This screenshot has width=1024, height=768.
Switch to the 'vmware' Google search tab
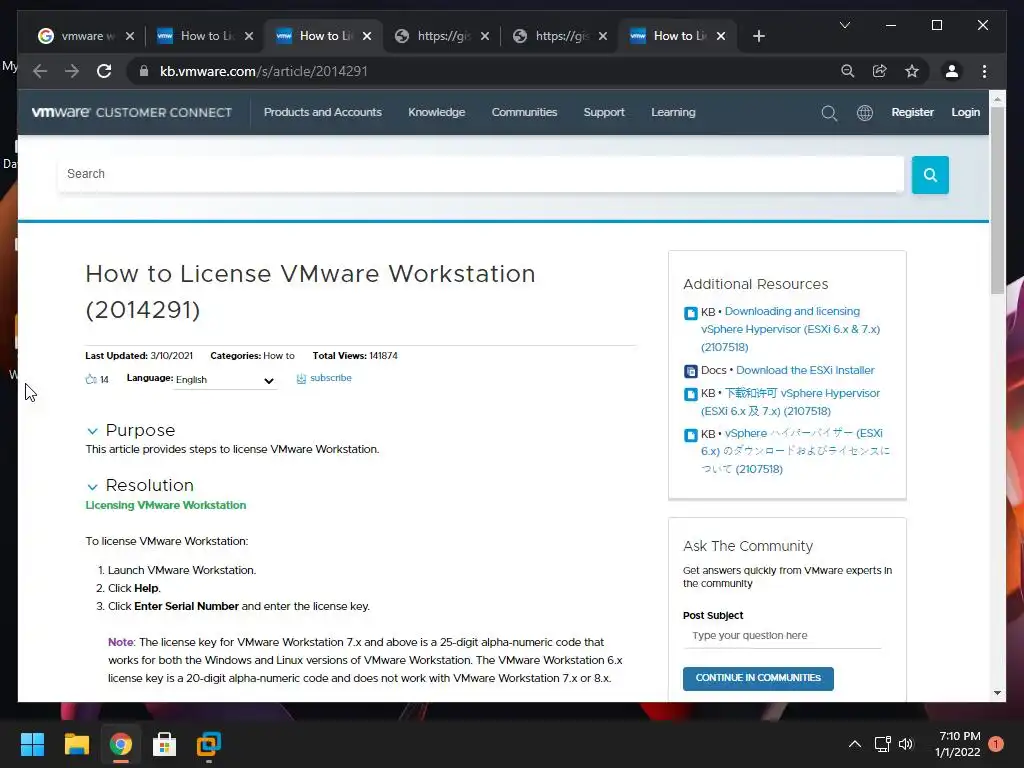[86, 36]
